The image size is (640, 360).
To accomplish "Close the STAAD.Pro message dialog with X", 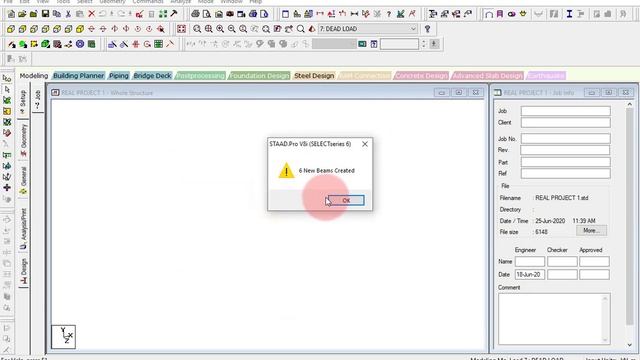I will coord(365,144).
